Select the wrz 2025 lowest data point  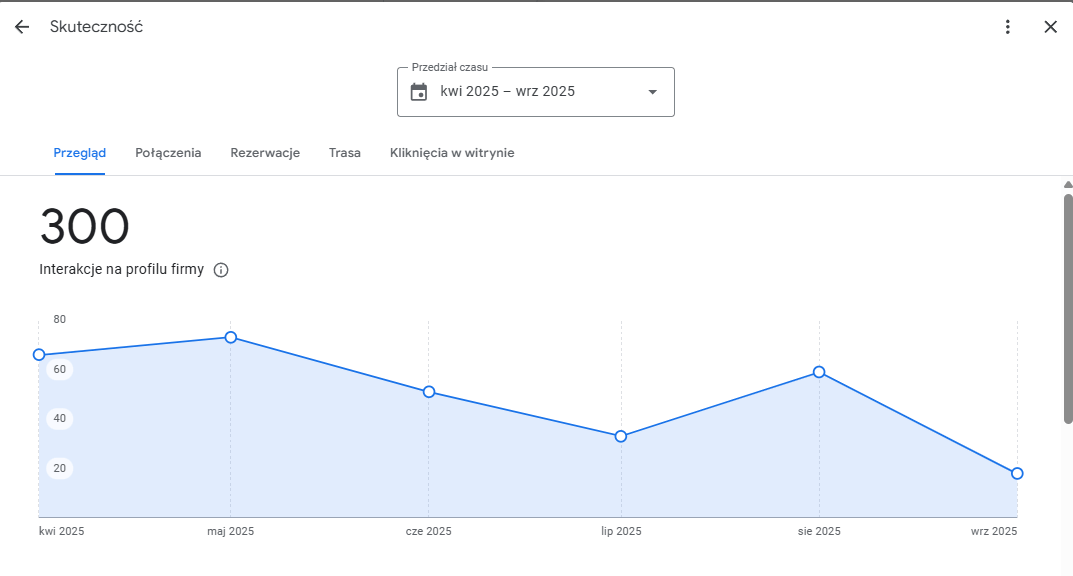[1017, 473]
